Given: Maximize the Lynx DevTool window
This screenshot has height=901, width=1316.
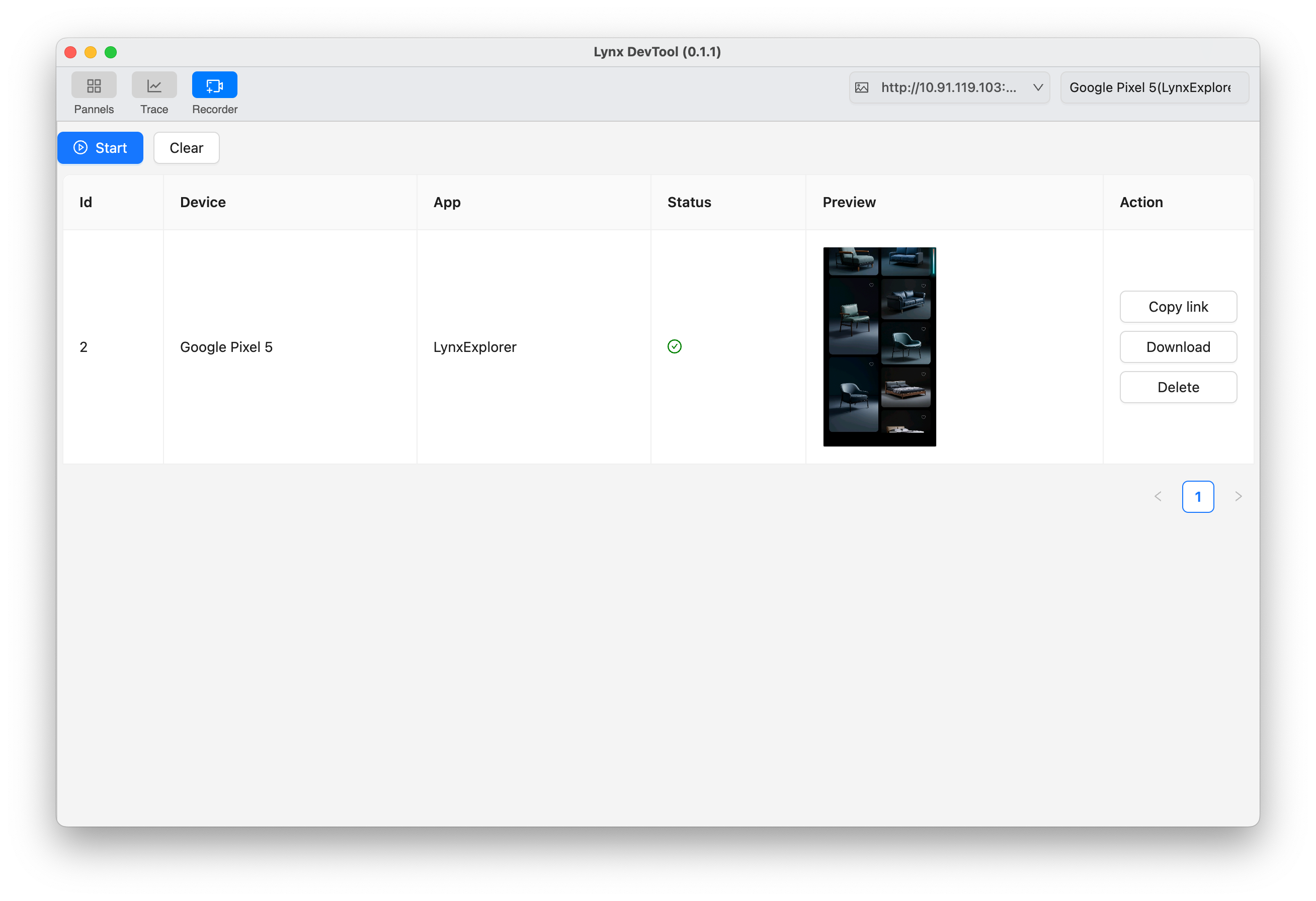Looking at the screenshot, I should (x=111, y=52).
